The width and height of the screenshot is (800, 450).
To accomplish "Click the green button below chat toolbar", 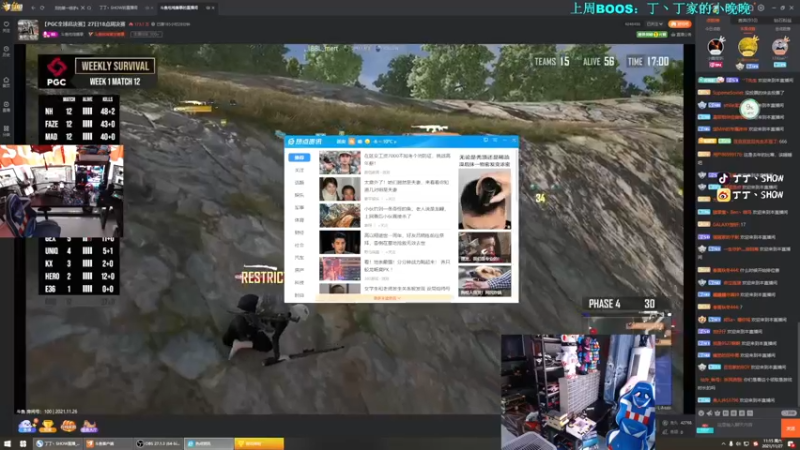I will click(705, 429).
